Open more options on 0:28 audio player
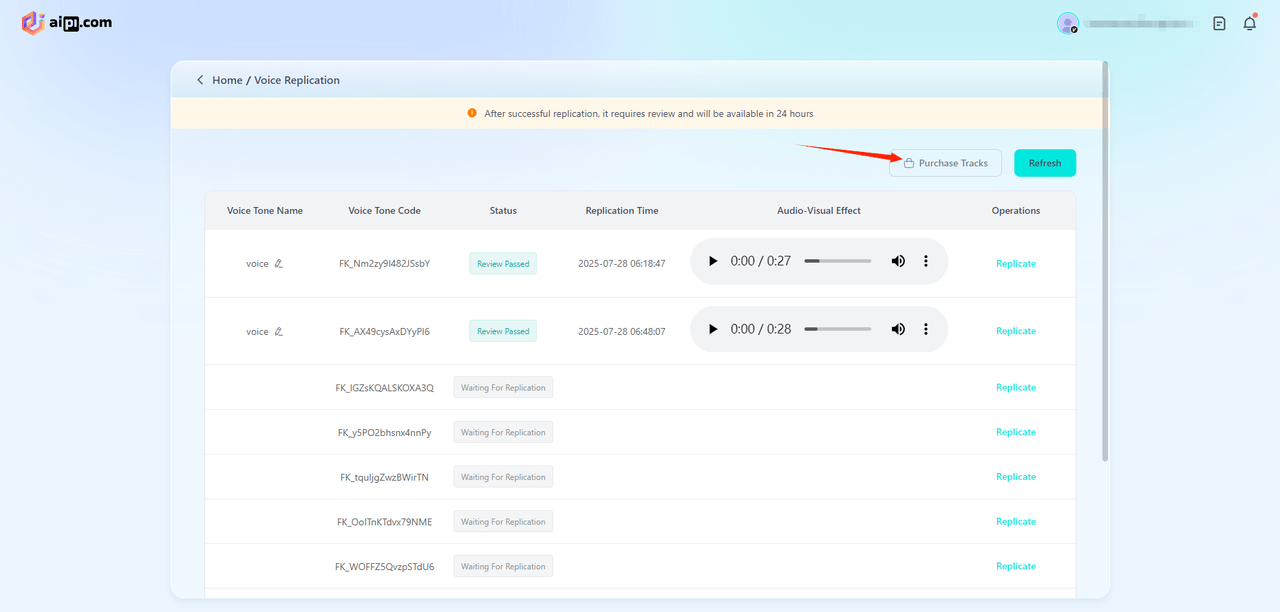 (x=926, y=329)
